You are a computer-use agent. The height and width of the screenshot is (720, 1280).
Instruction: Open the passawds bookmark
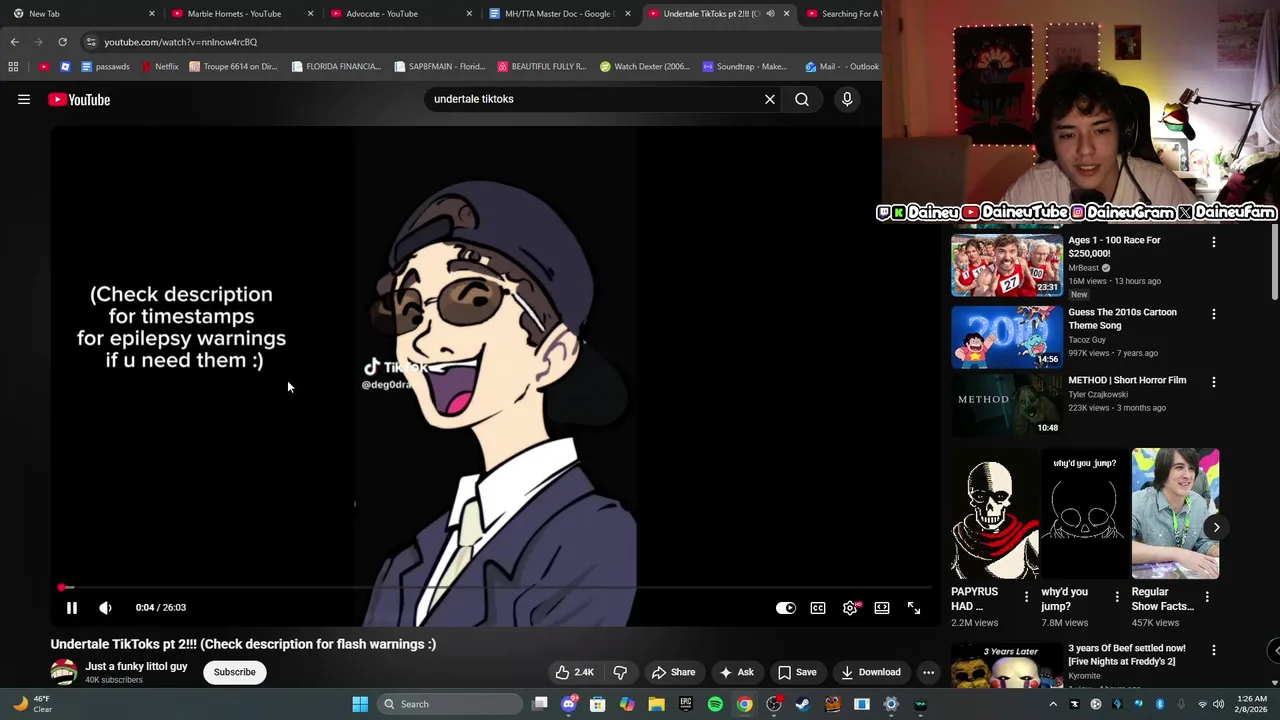[105, 67]
